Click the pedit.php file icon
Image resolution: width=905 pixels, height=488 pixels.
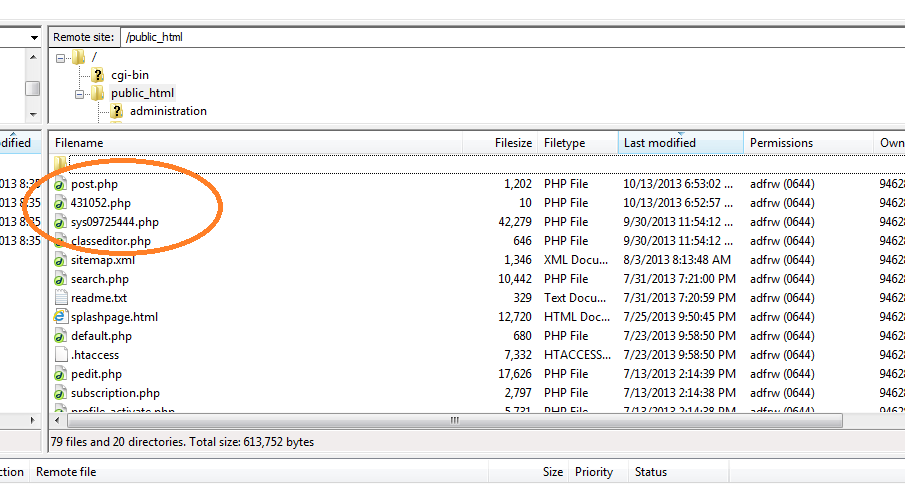coord(60,374)
